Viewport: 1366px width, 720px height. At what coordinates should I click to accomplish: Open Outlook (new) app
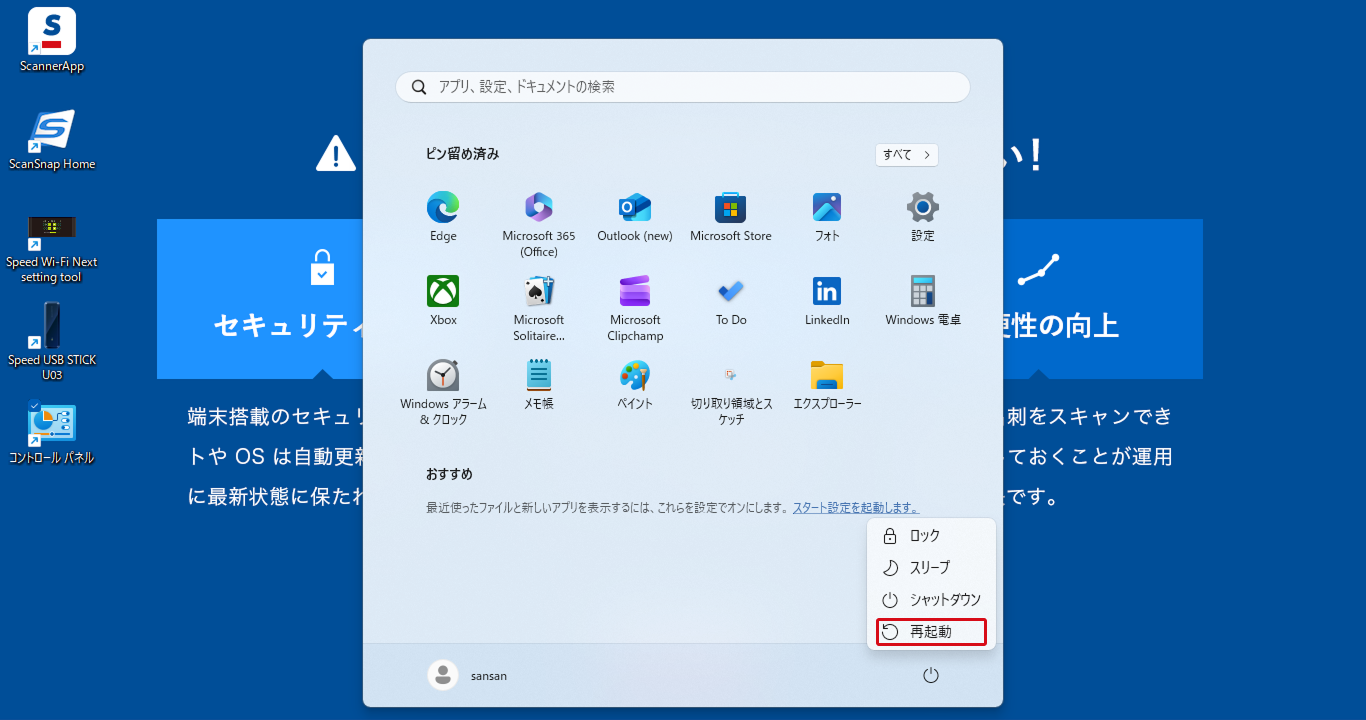(635, 217)
